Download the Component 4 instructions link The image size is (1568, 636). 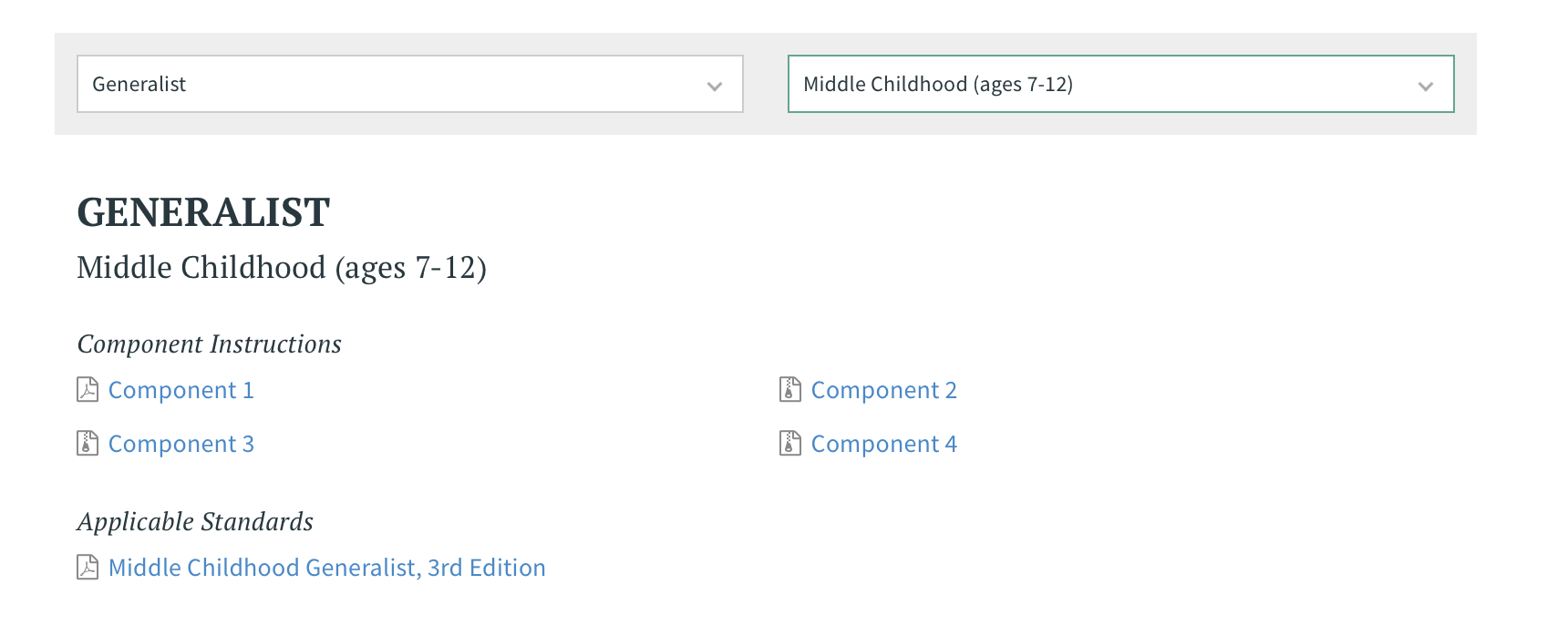[x=884, y=444]
